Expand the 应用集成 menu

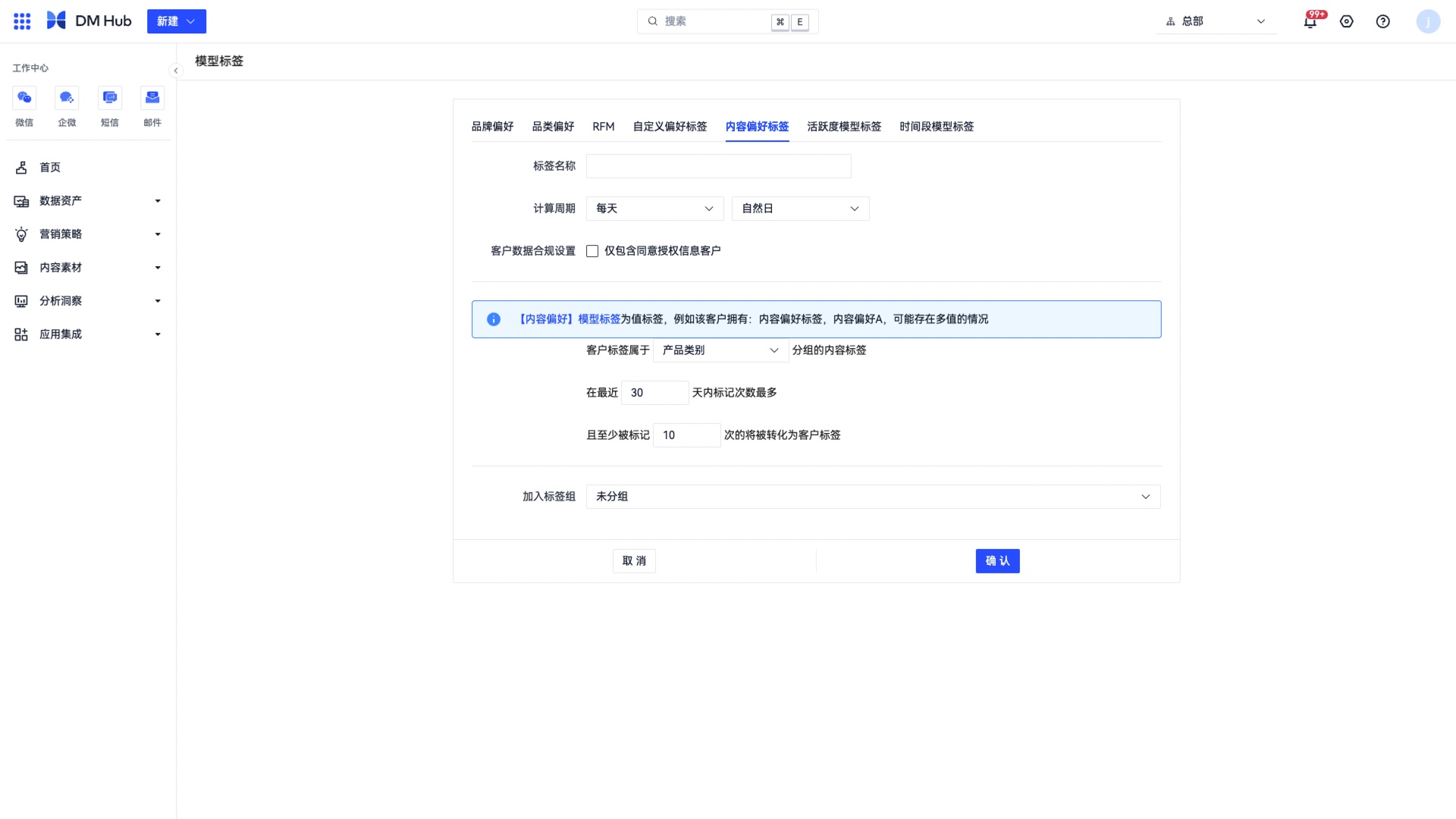click(88, 334)
